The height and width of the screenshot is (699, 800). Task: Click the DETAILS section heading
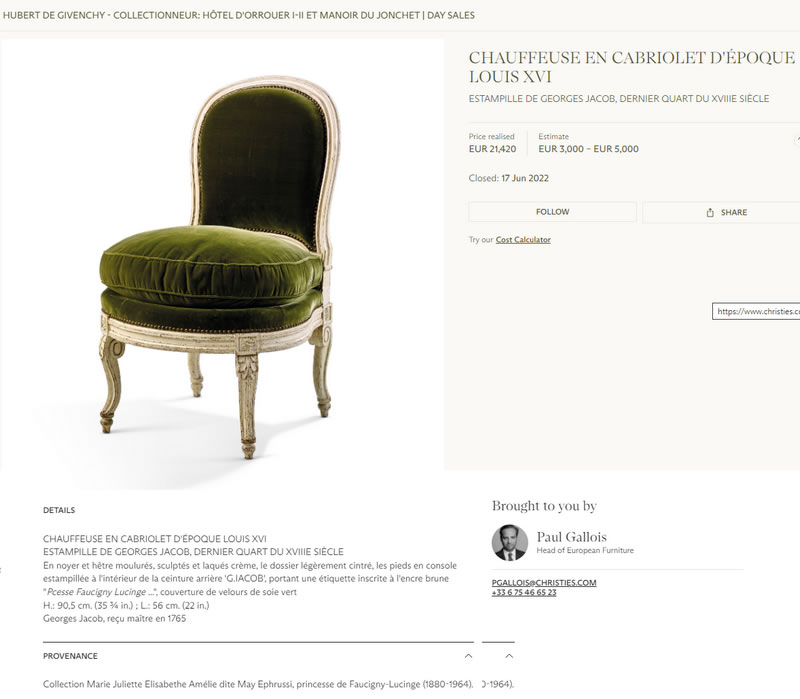pos(59,510)
